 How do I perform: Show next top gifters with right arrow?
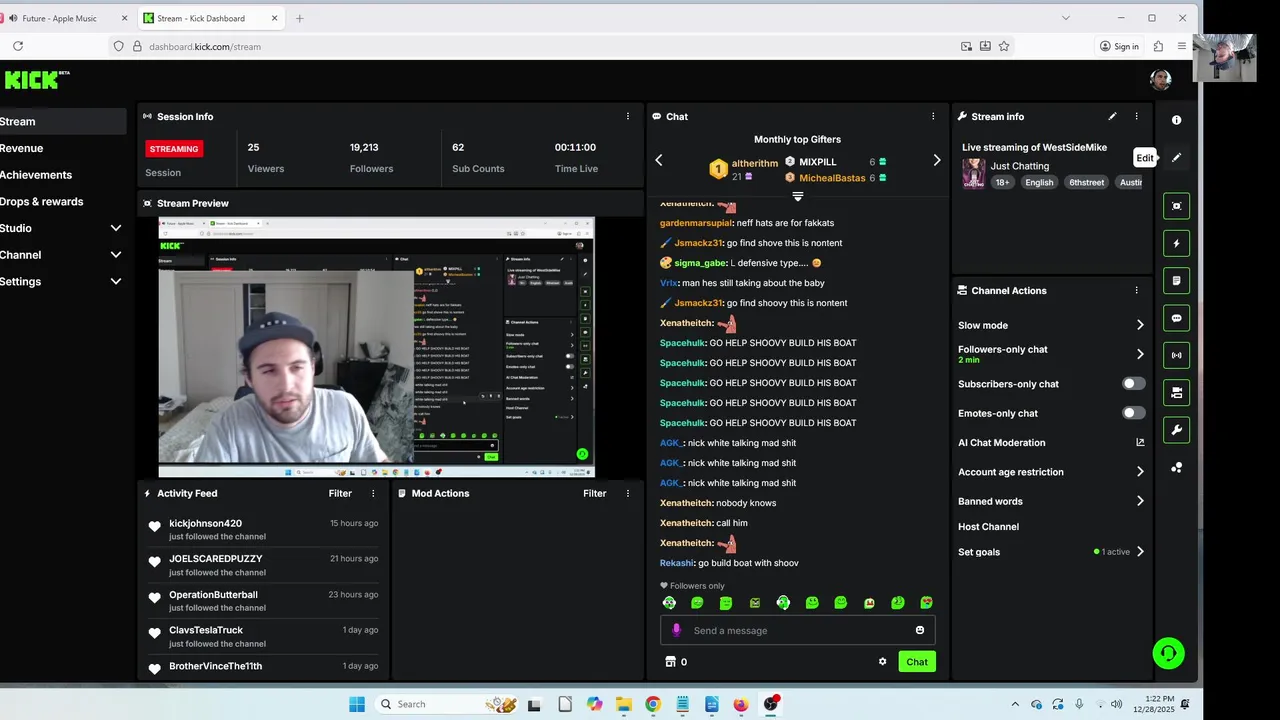937,160
